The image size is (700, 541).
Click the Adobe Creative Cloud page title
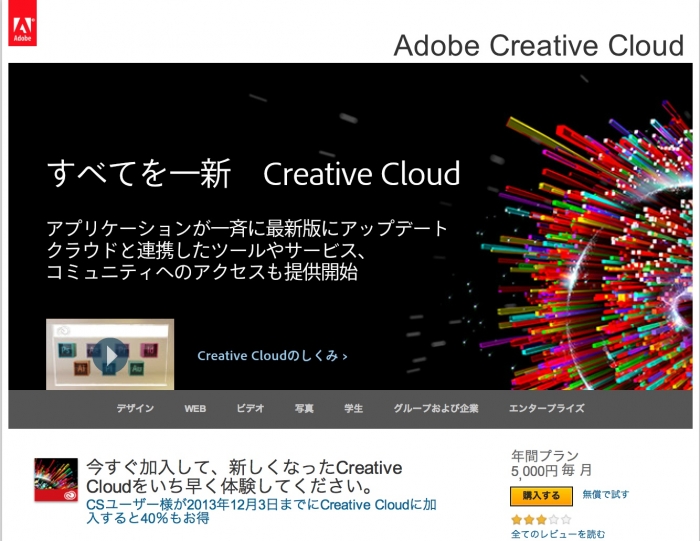coord(539,46)
